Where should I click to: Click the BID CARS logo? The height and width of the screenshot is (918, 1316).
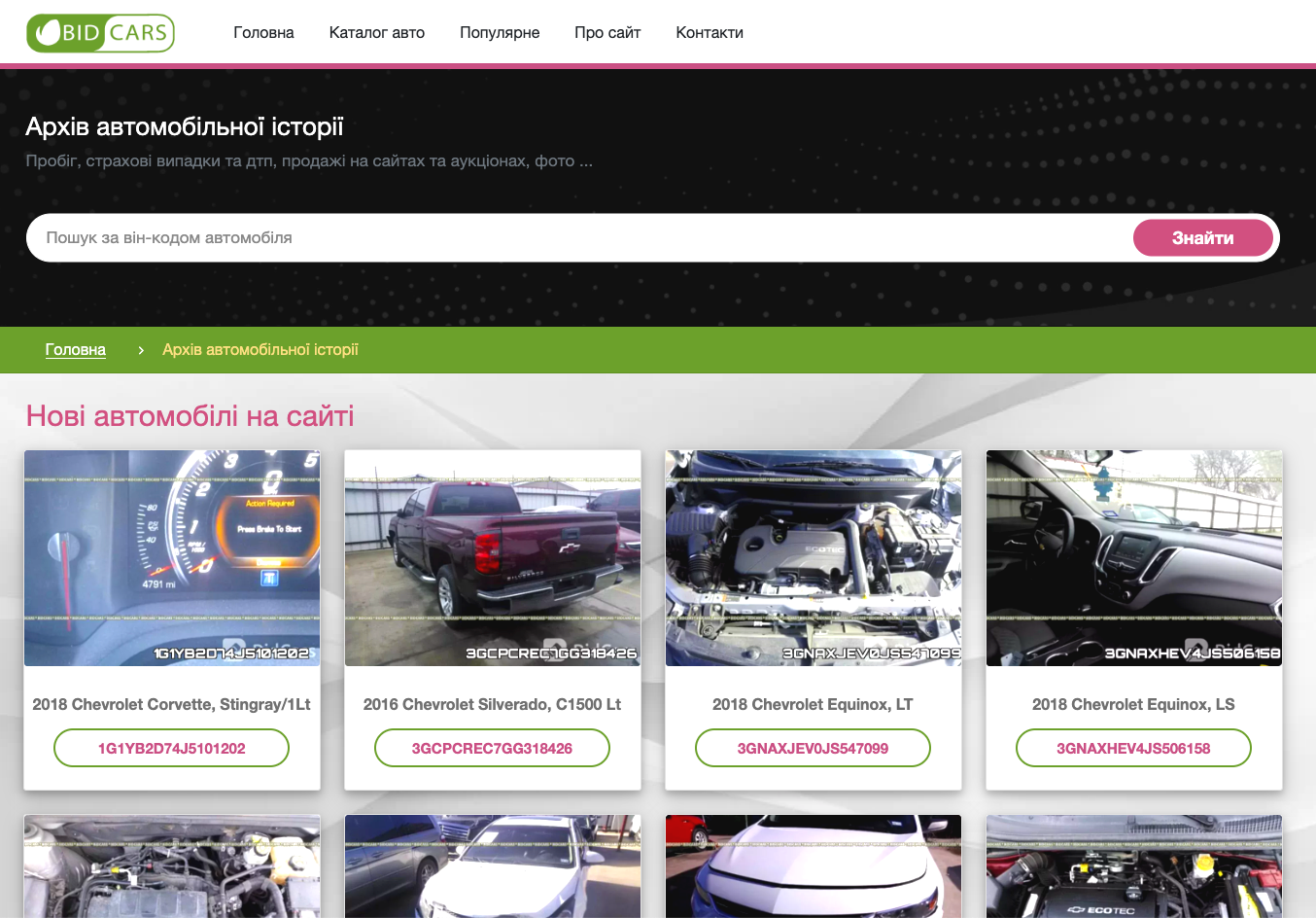coord(100,32)
